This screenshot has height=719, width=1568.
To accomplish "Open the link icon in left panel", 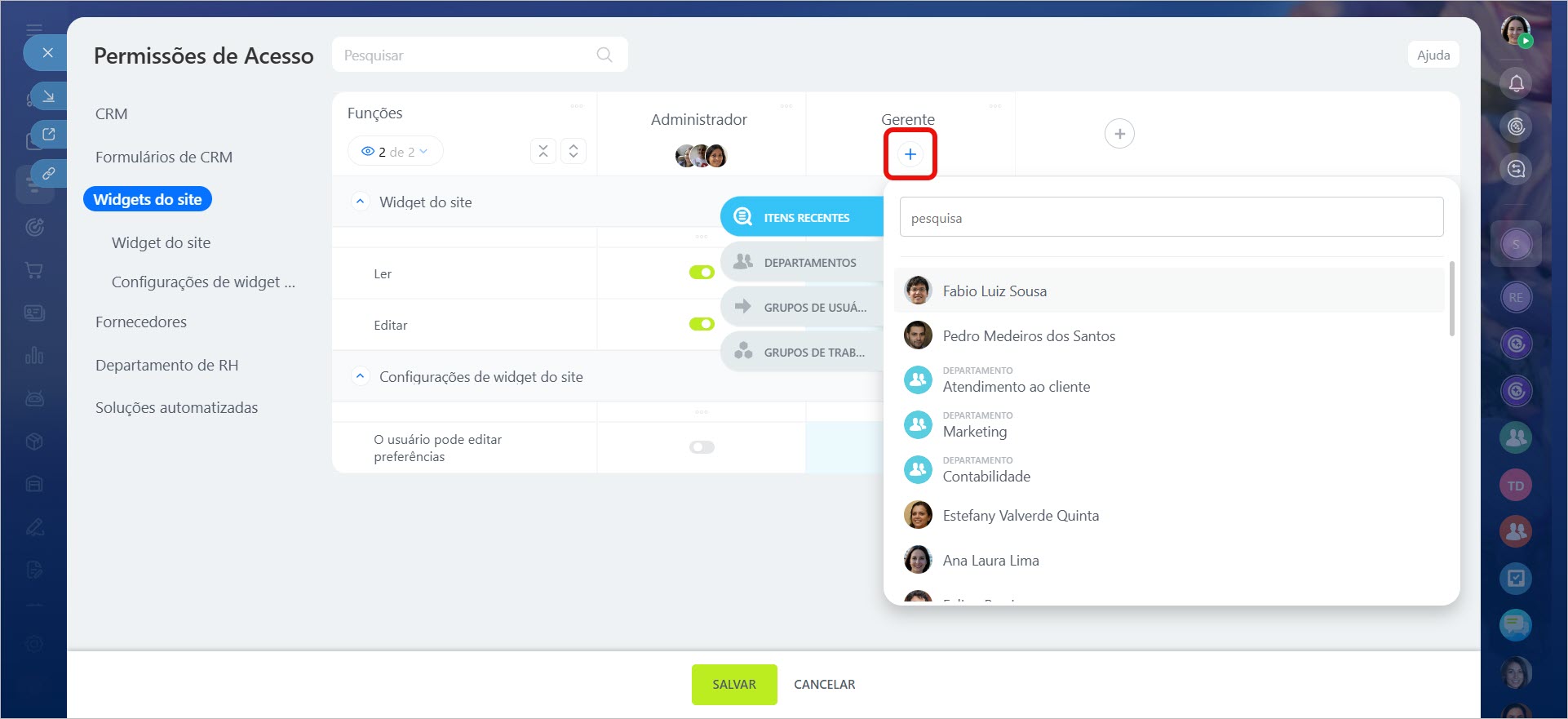I will [x=48, y=173].
